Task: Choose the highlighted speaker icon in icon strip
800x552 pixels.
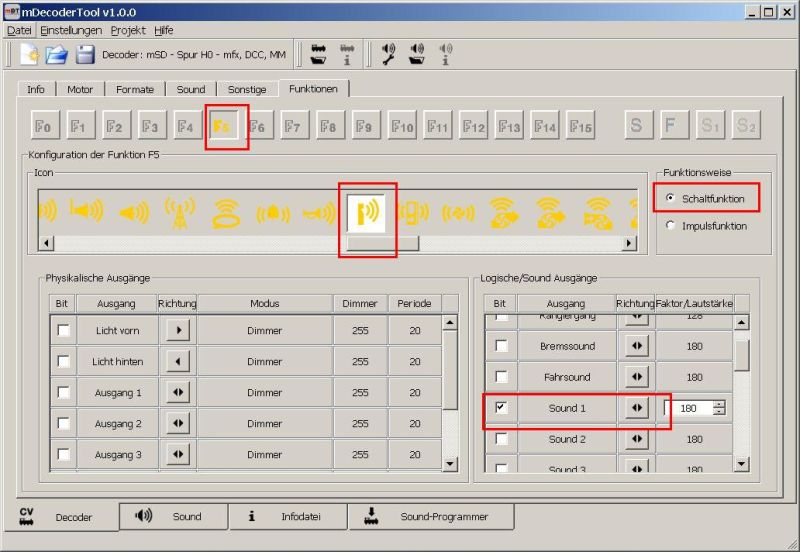Action: (366, 212)
